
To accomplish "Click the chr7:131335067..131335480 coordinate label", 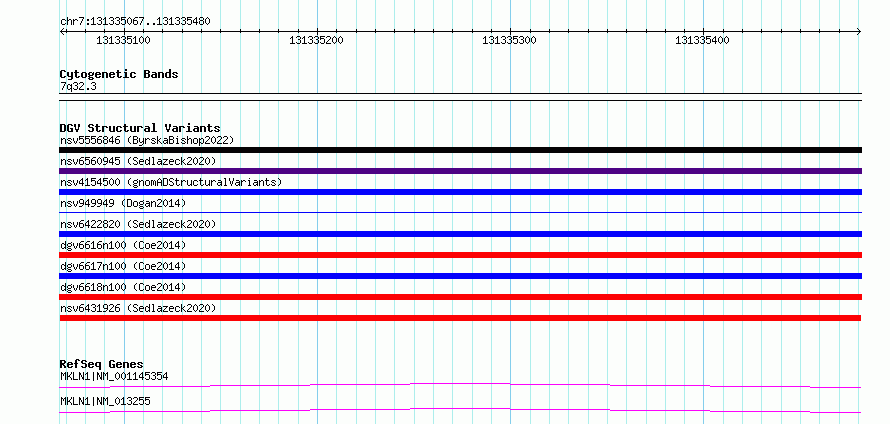I will click(x=136, y=22).
